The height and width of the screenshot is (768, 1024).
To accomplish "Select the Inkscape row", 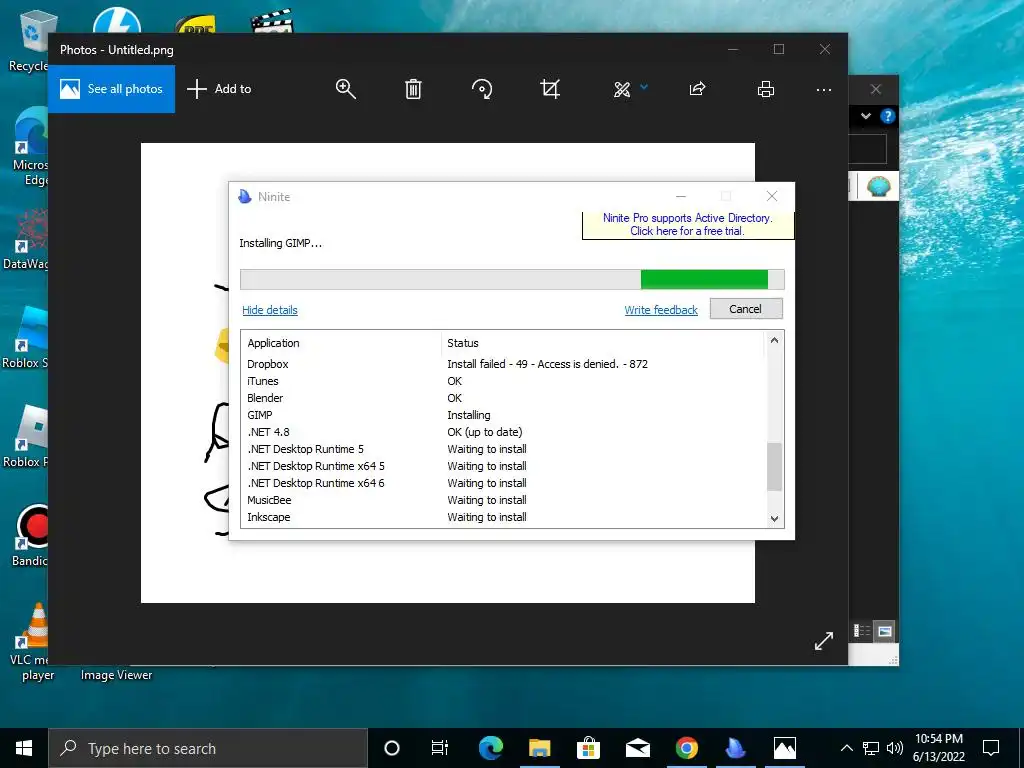I will click(x=504, y=517).
